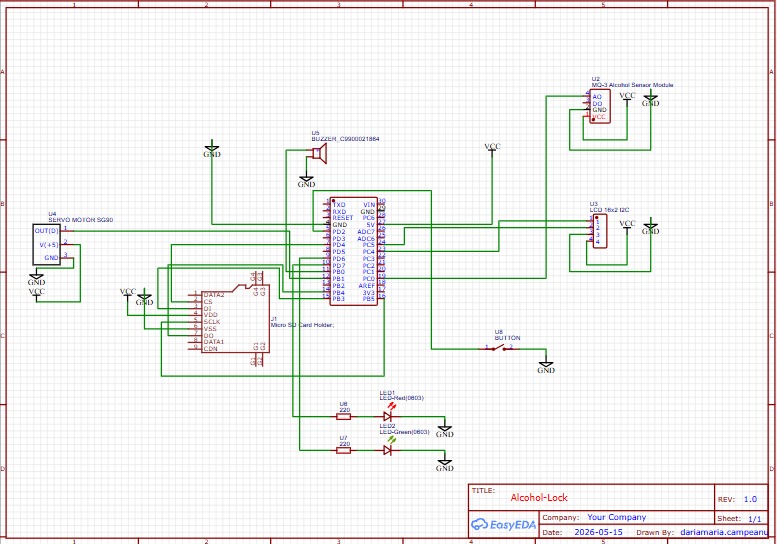
Task: Click the CS pin on SD card holder
Action: pyautogui.click(x=208, y=302)
